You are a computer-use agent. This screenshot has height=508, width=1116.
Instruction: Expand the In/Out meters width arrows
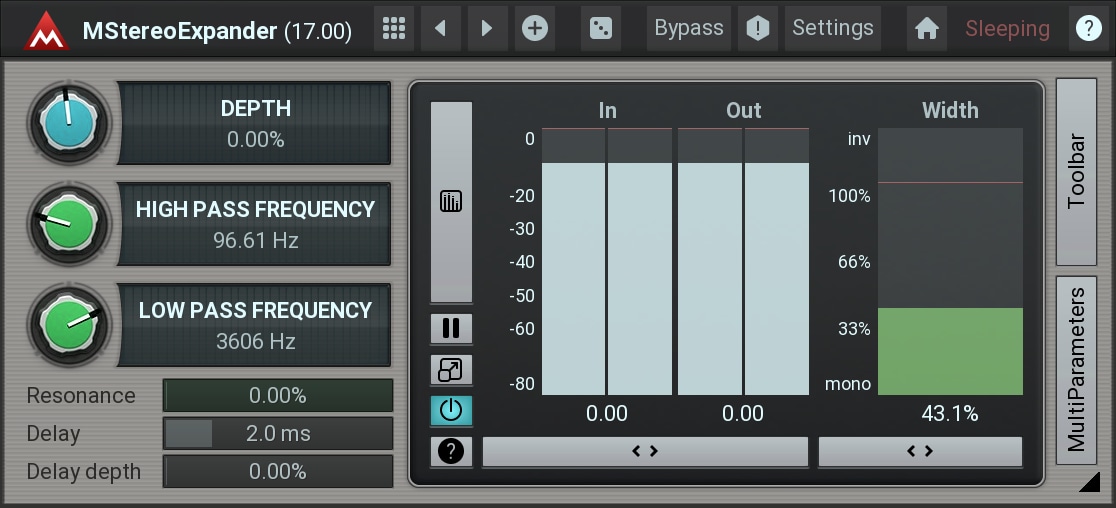pos(645,451)
